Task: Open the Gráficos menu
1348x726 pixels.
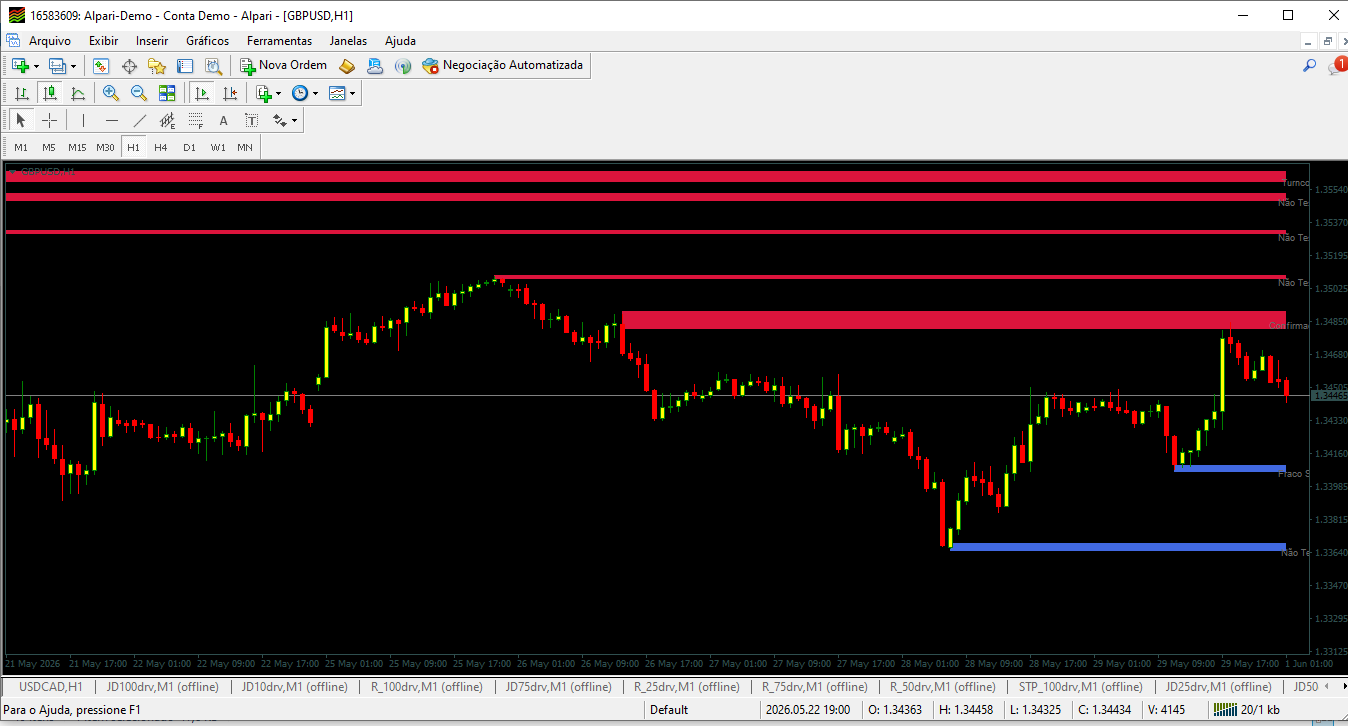Action: [207, 41]
